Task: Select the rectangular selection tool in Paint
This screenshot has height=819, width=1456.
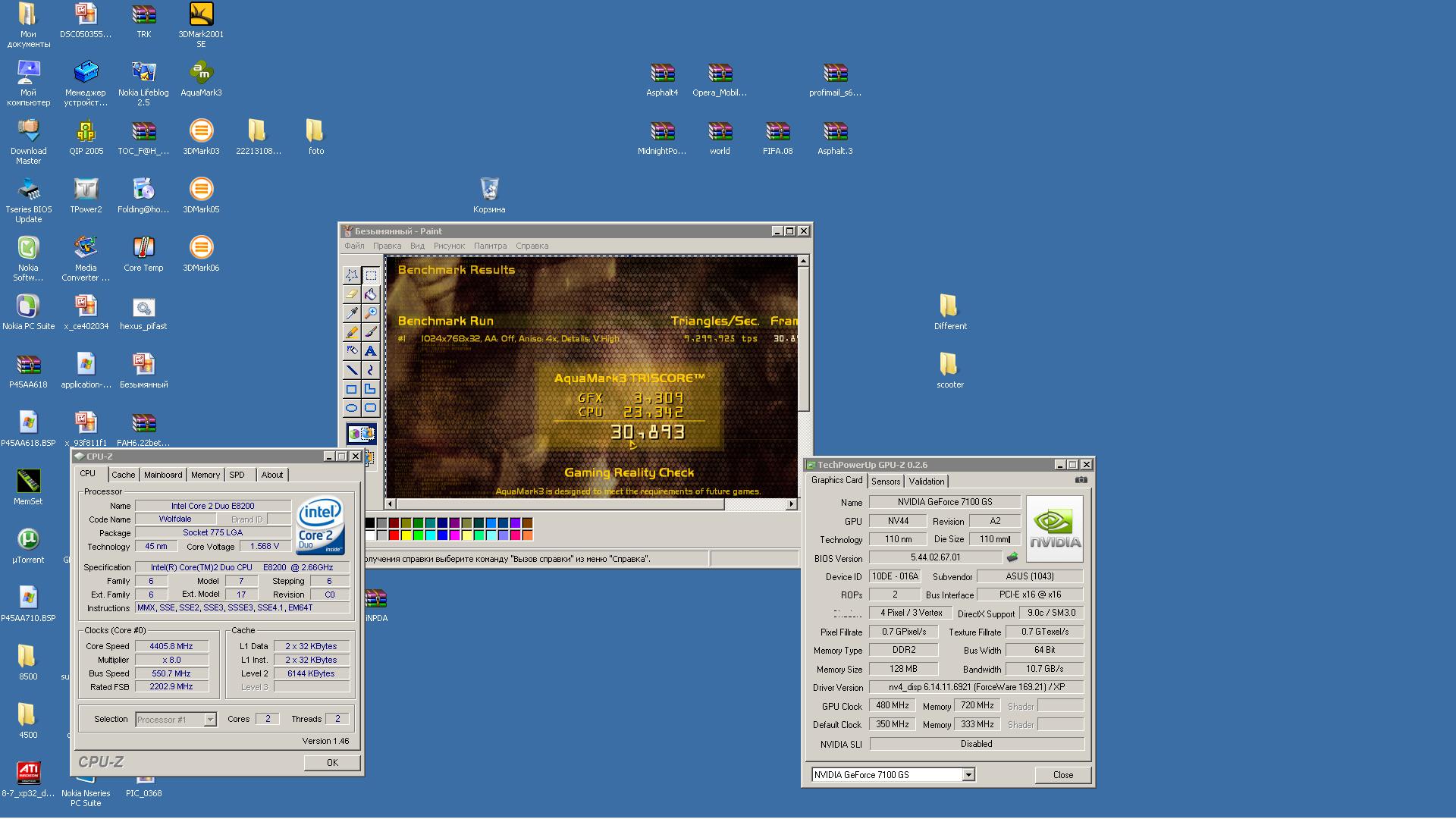Action: tap(371, 275)
